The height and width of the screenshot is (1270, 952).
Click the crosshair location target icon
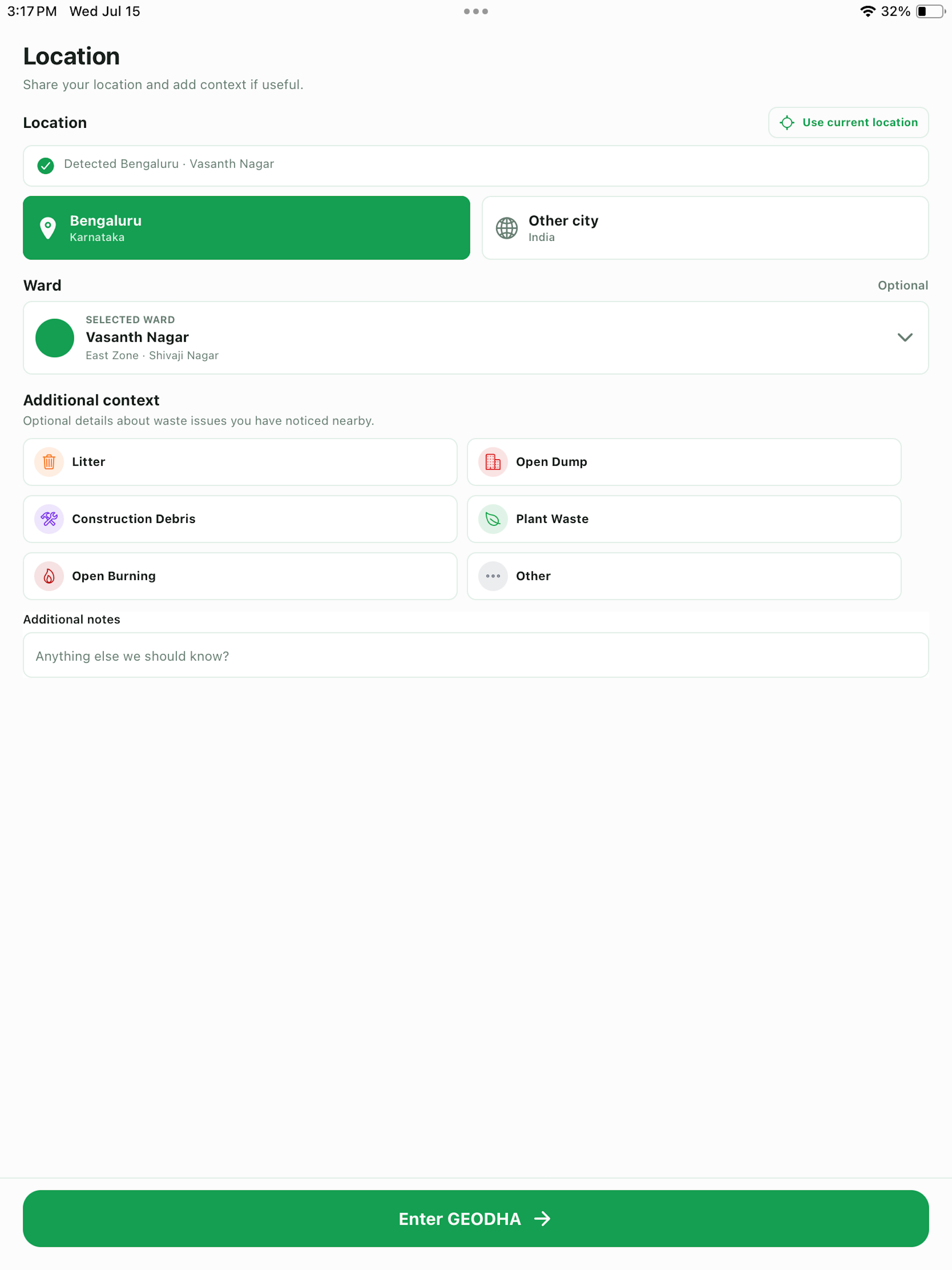point(787,122)
